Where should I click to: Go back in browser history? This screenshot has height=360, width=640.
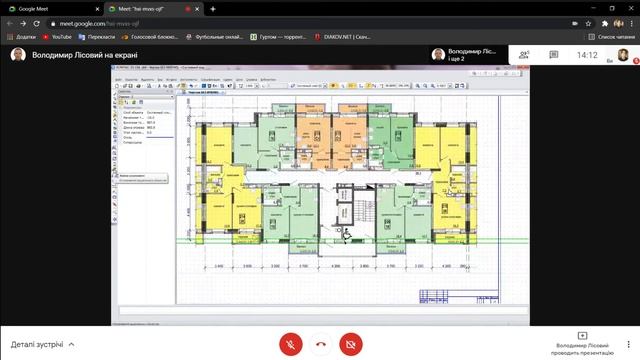tap(10, 24)
